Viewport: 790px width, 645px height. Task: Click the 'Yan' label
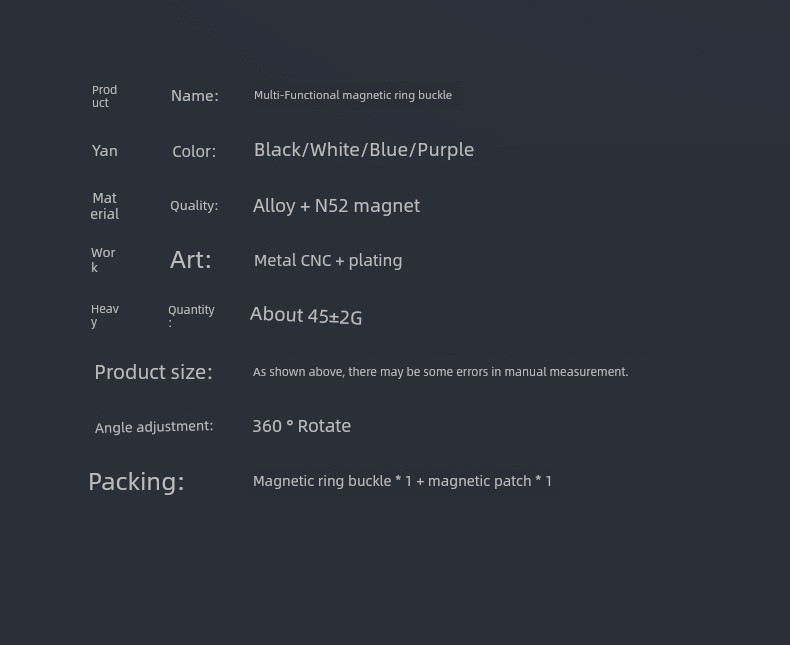pos(104,151)
